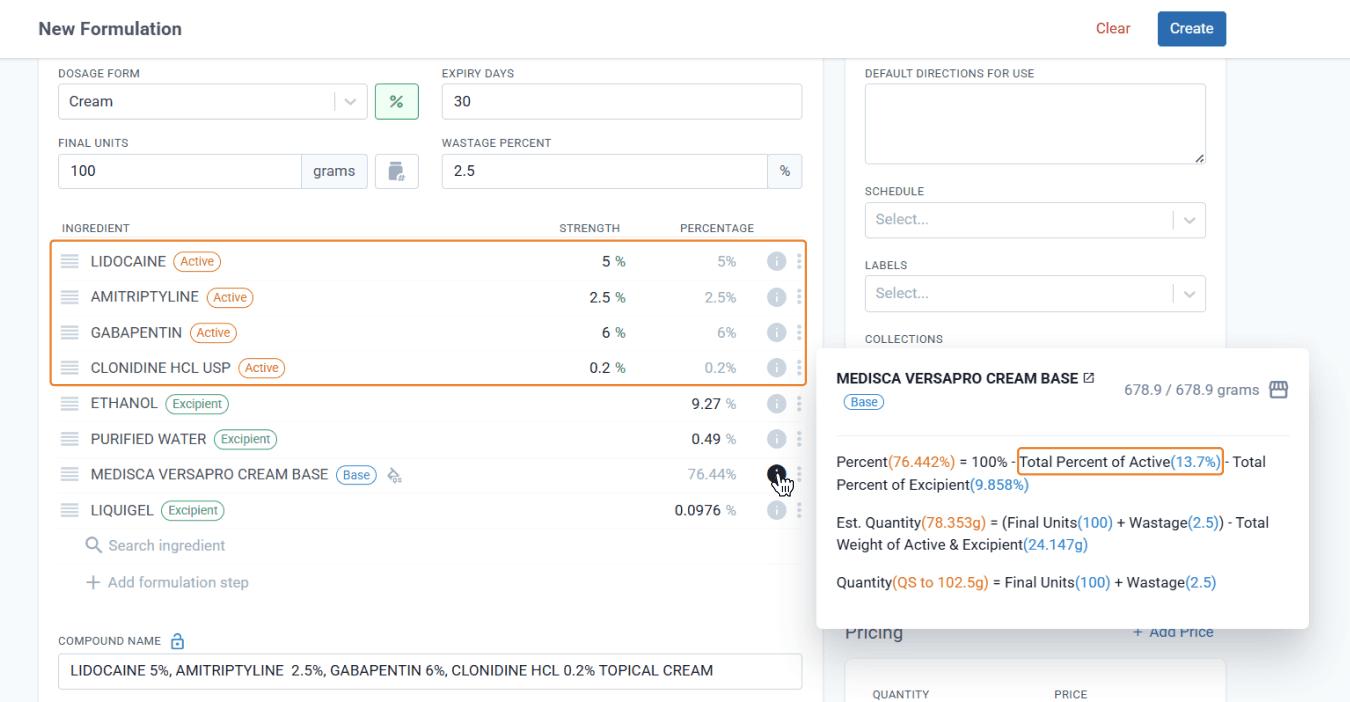Open the Labels select dropdown
Viewport: 1350px width, 702px height.
(1035, 294)
